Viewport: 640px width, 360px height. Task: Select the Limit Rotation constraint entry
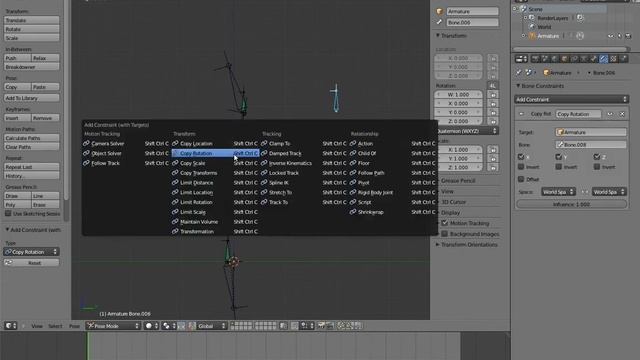(x=215, y=202)
